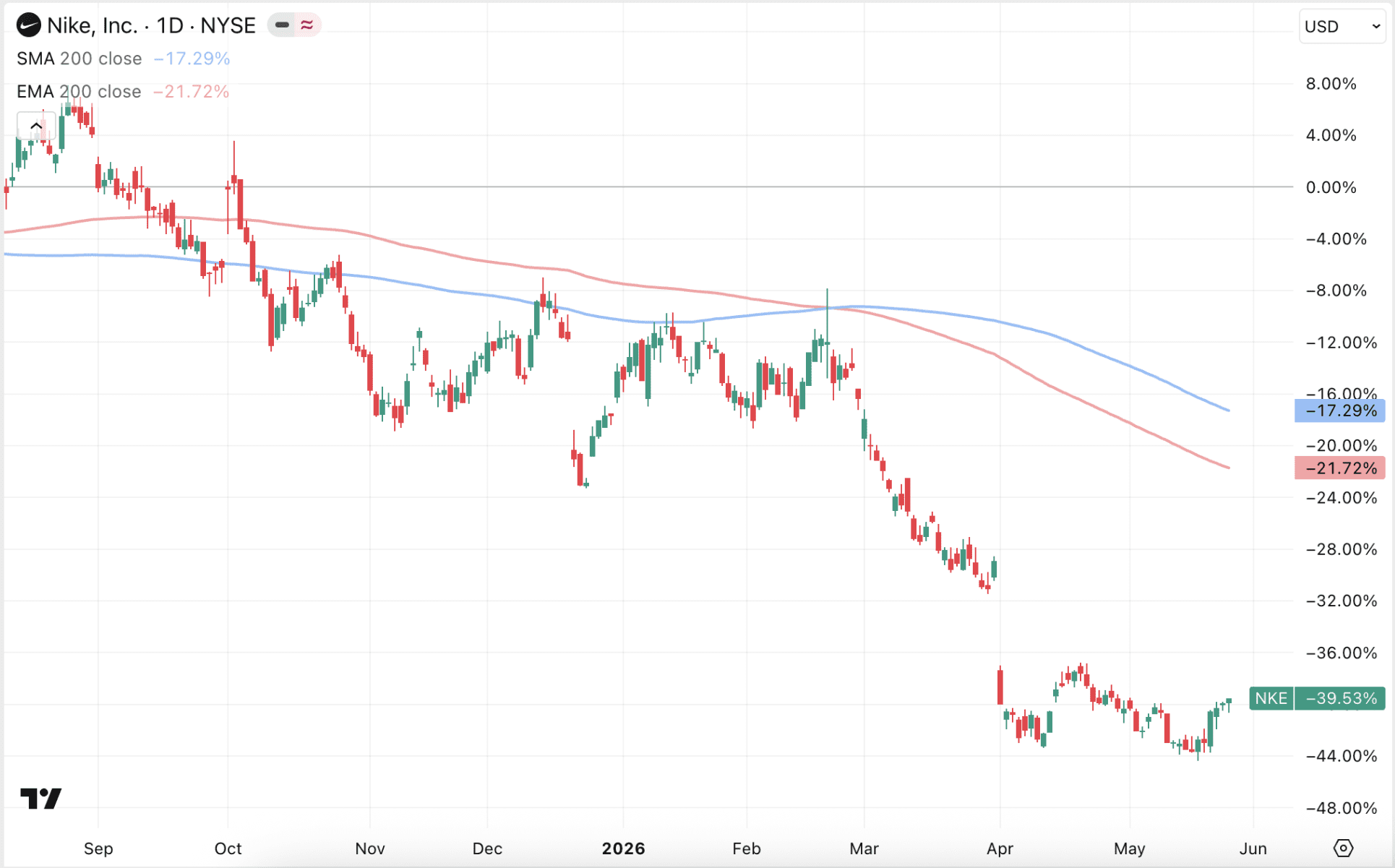
Task: Click the -28.00% axis label
Action: pyautogui.click(x=1341, y=549)
